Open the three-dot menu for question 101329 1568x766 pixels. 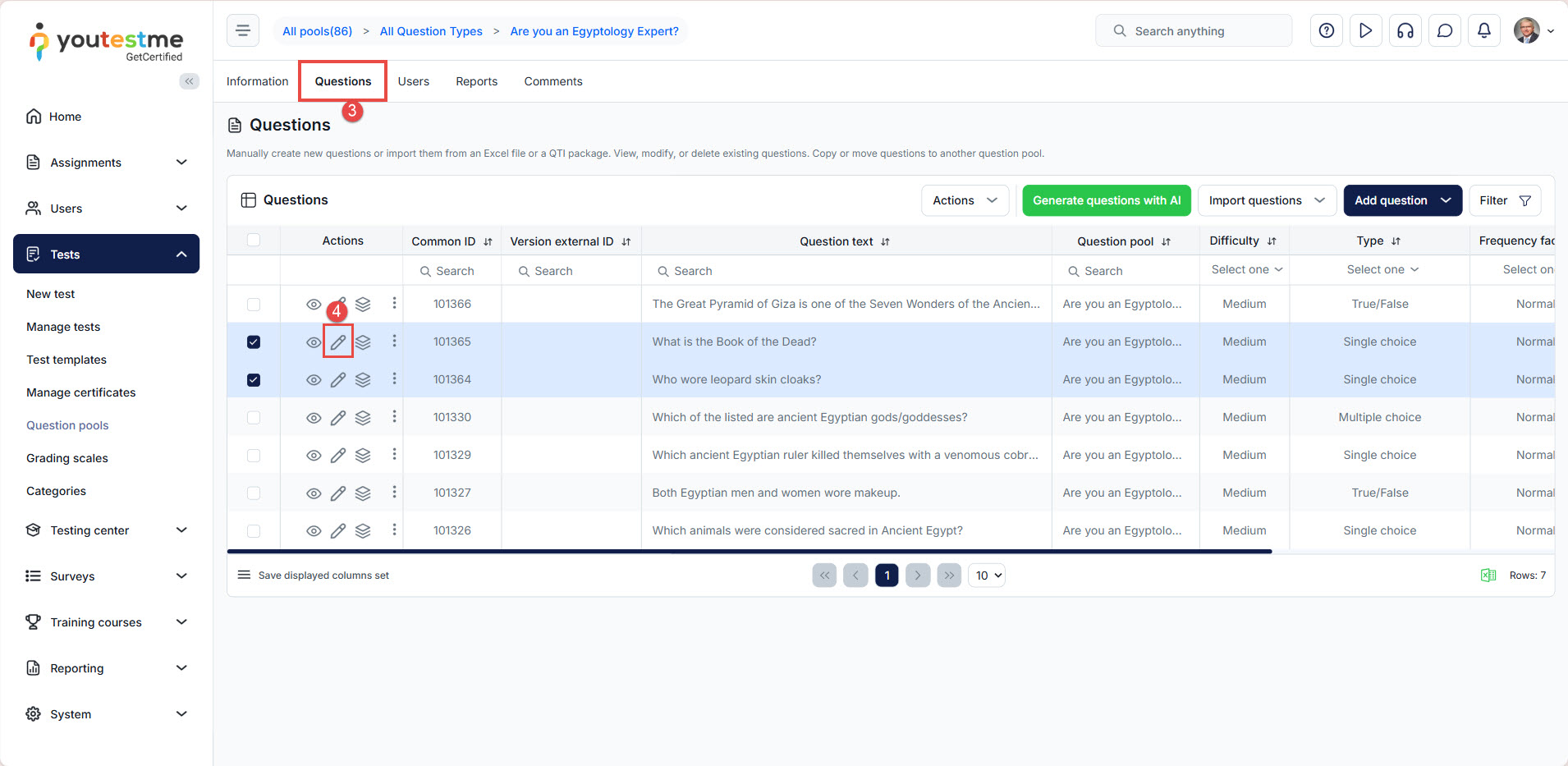[x=394, y=454]
